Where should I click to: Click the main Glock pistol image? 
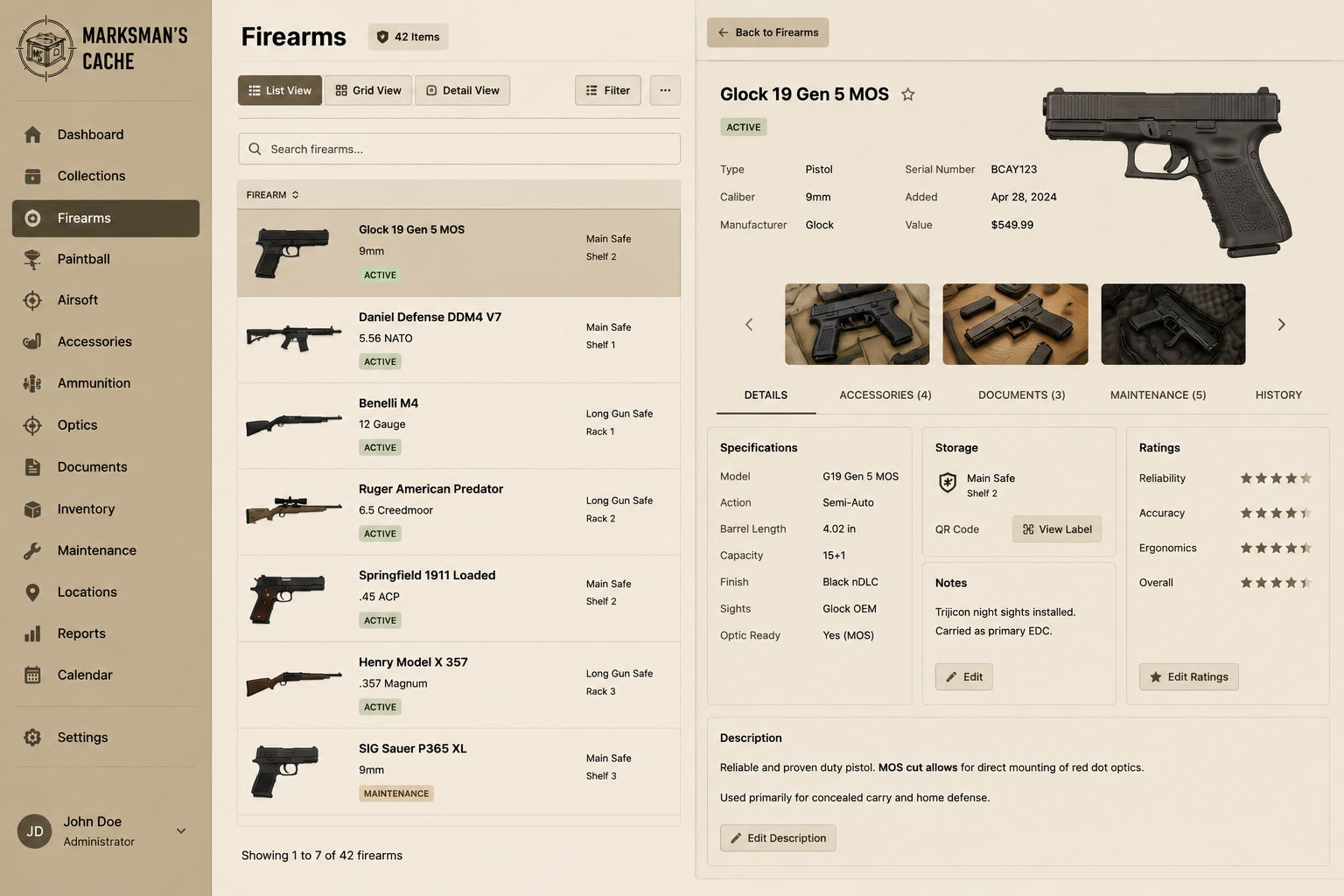[x=1168, y=171]
